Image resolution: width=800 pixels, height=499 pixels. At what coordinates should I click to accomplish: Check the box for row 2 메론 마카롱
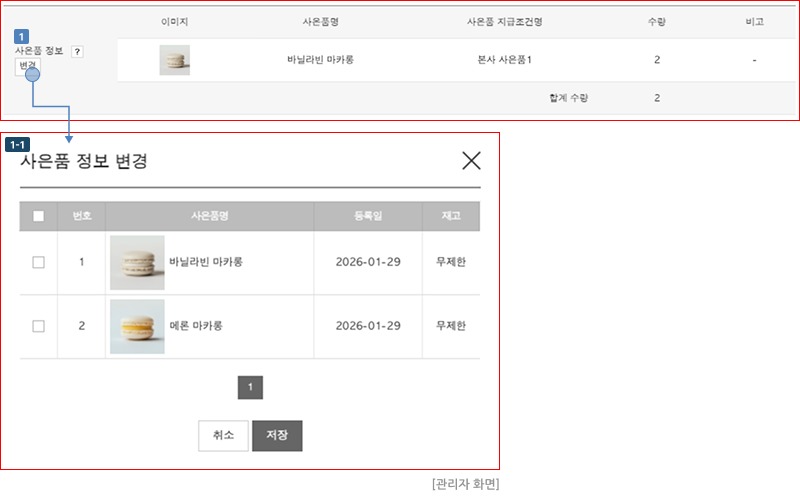[x=38, y=326]
